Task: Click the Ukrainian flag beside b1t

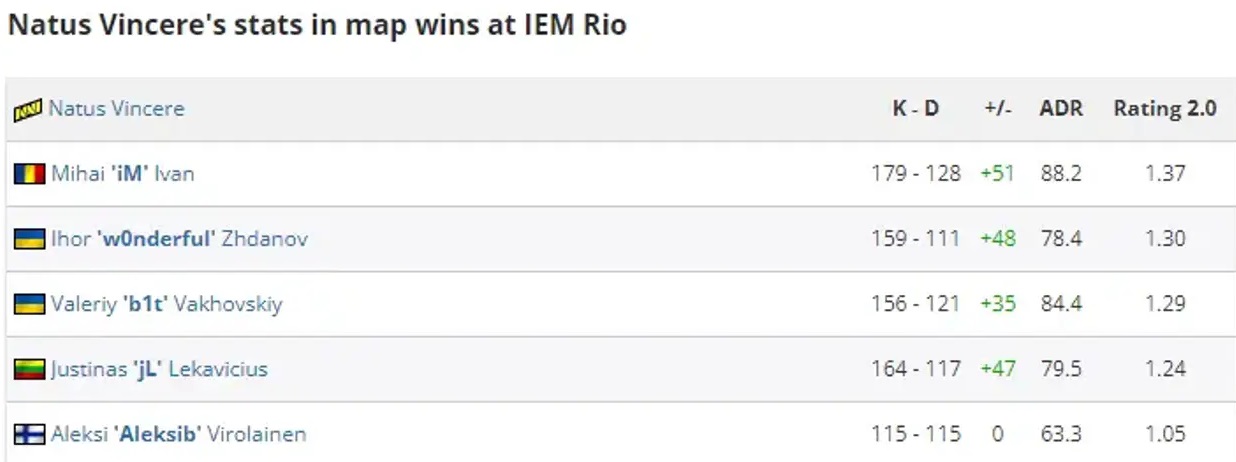Action: [29, 304]
